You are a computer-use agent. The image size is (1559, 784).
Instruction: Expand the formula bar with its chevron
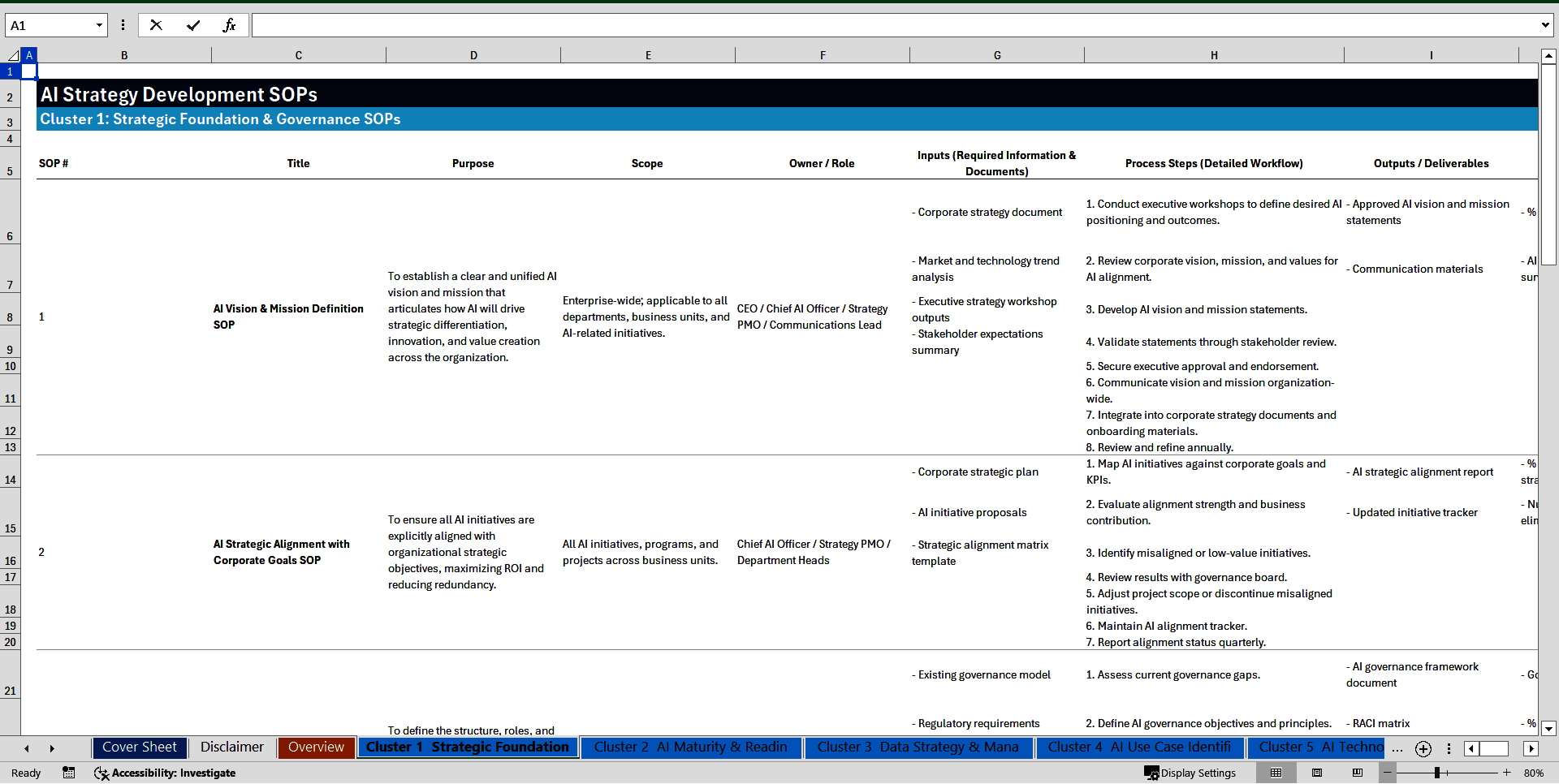1547,24
